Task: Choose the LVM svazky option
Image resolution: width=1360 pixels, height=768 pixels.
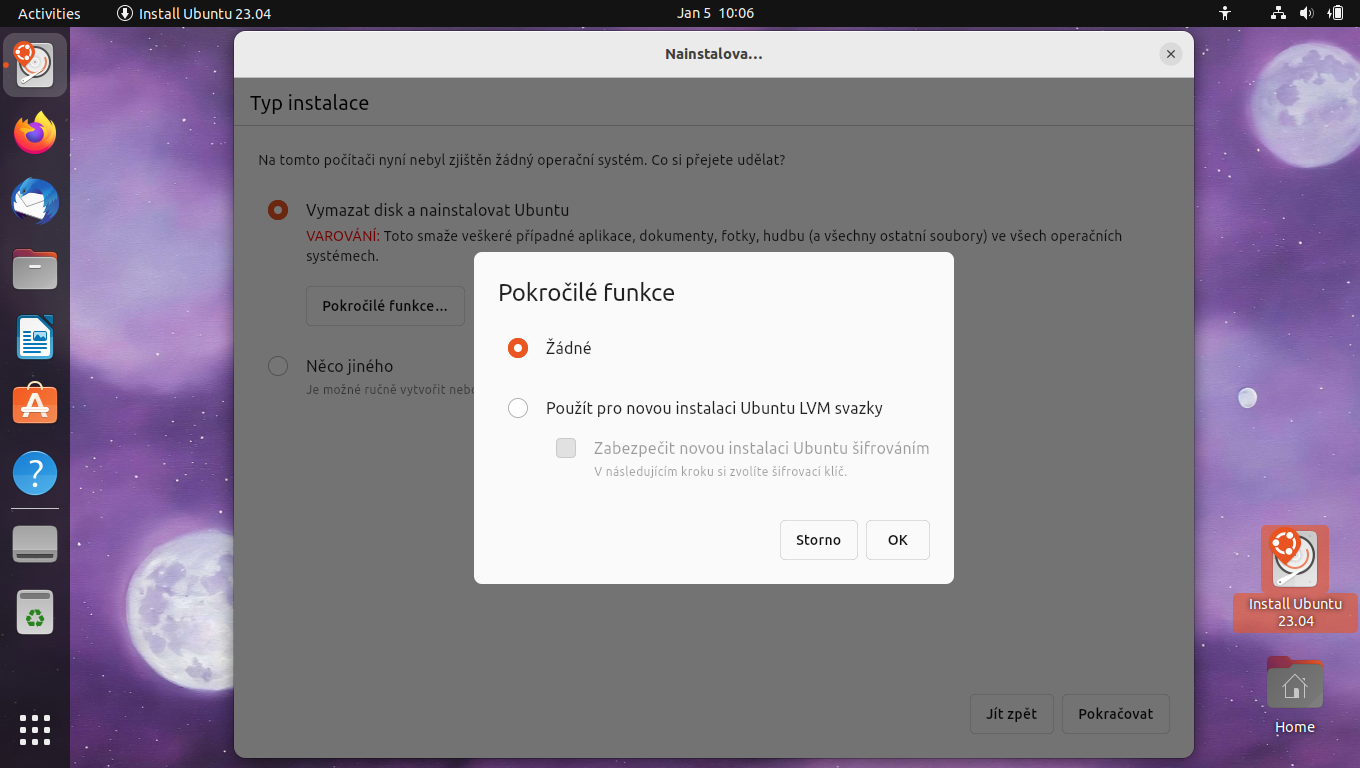Action: 518,408
